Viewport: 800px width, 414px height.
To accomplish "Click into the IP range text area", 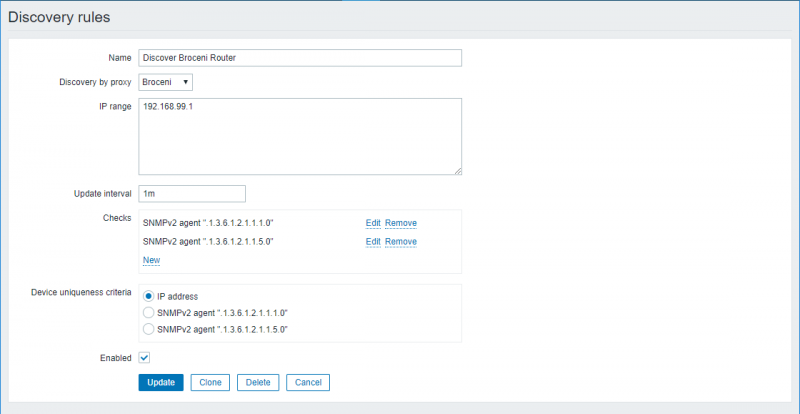I will point(300,137).
